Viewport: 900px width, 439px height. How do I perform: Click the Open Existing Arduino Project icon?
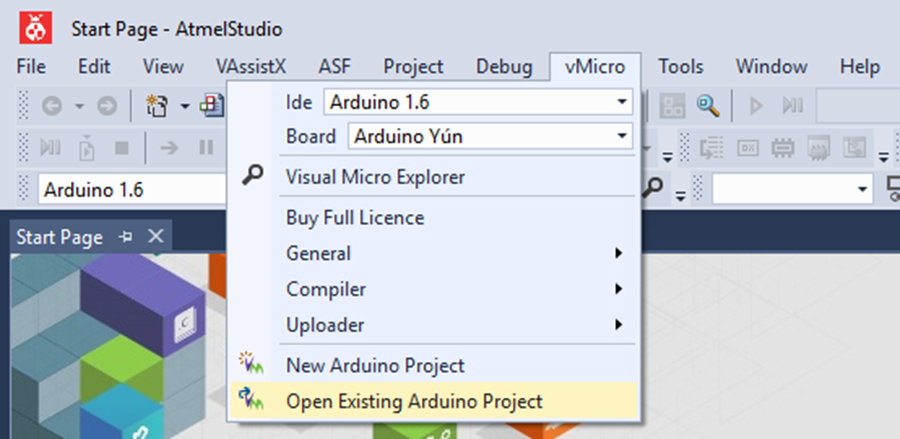(251, 400)
